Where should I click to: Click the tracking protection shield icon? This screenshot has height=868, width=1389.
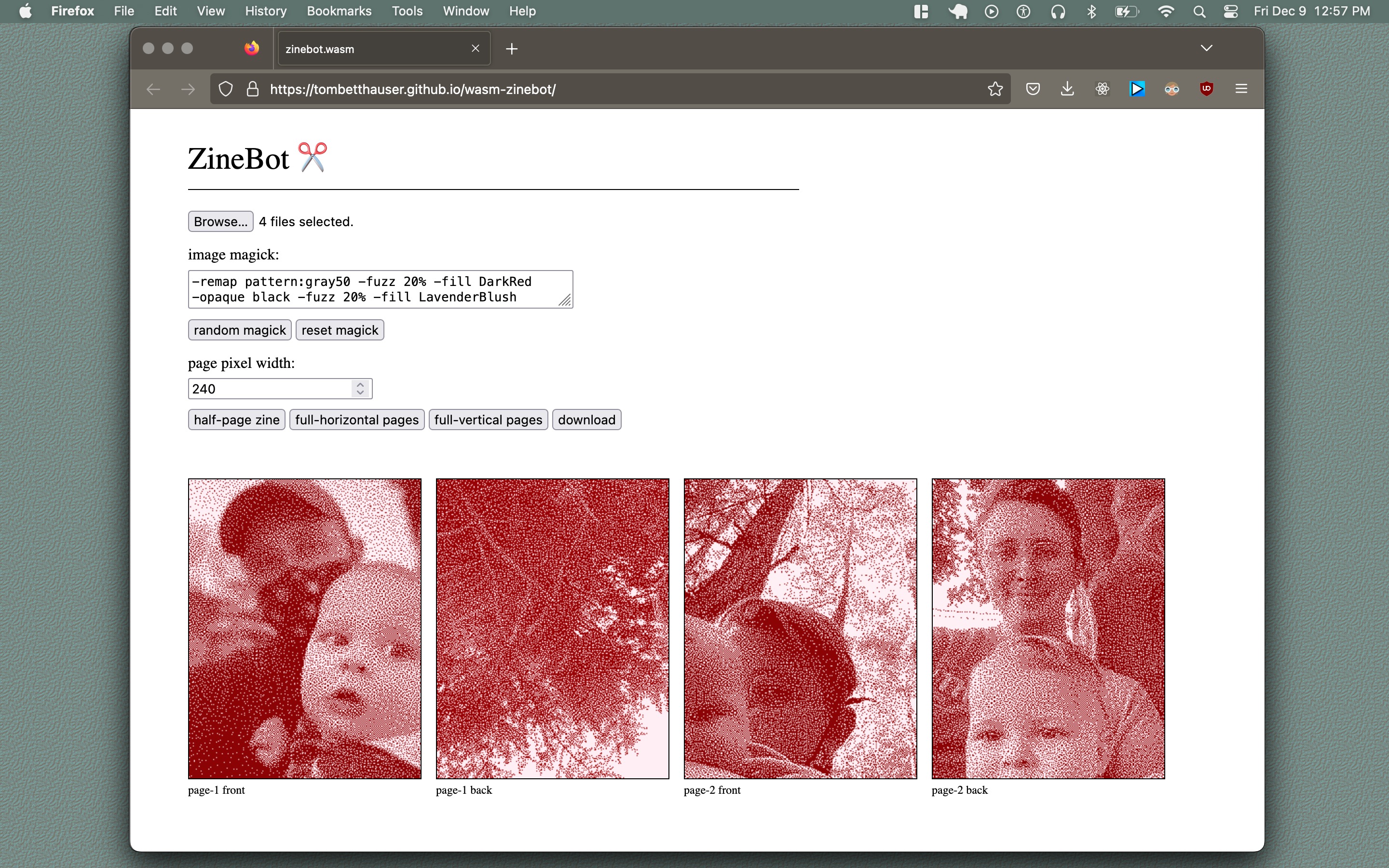pos(226,89)
